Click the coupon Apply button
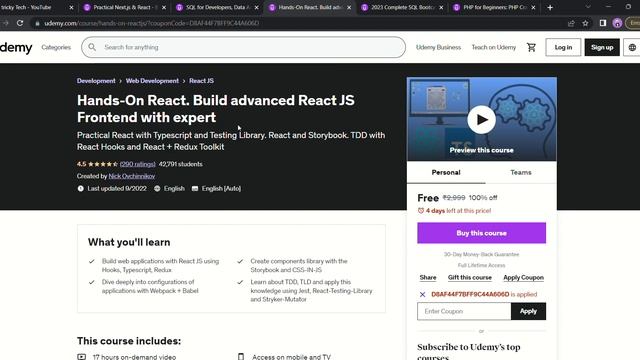Screen dimensions: 640x360 coord(529,311)
